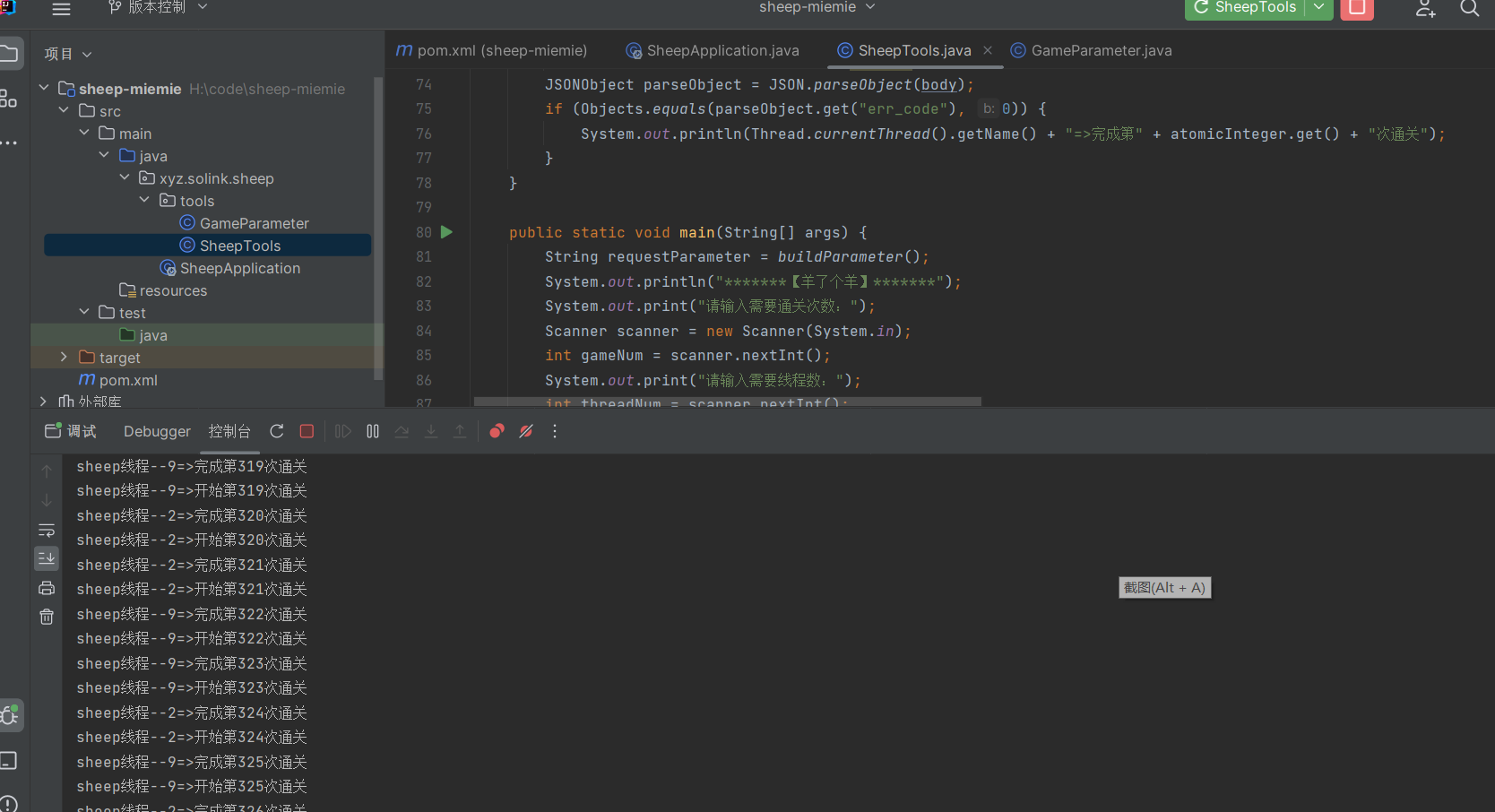Close the SheepTools.java editor tab

tap(988, 51)
